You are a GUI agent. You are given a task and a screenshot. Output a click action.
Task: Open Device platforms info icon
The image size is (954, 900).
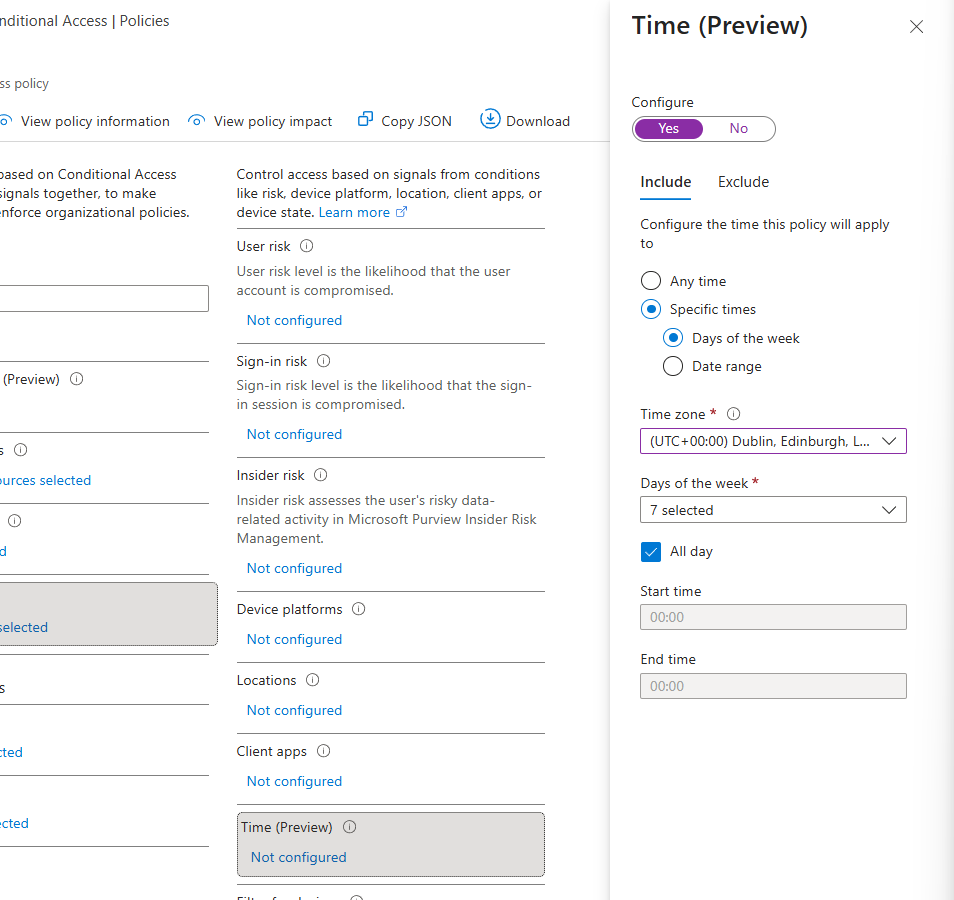[359, 609]
